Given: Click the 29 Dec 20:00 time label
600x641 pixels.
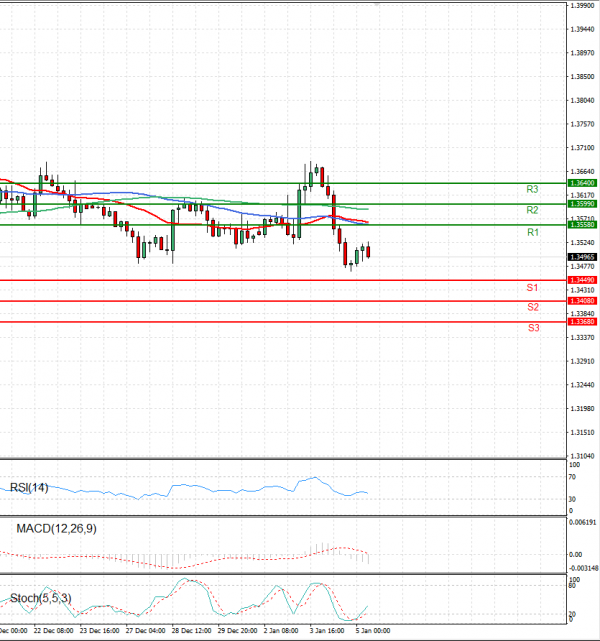Looking at the screenshot, I should [237, 630].
